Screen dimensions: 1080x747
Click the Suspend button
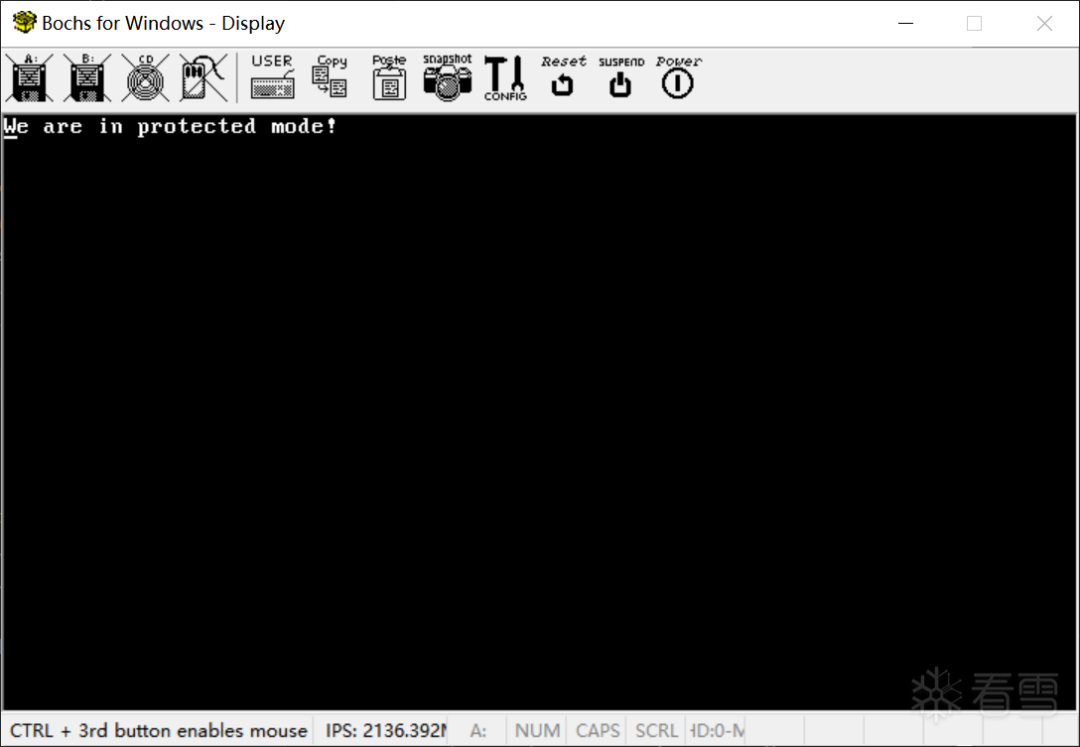(621, 78)
